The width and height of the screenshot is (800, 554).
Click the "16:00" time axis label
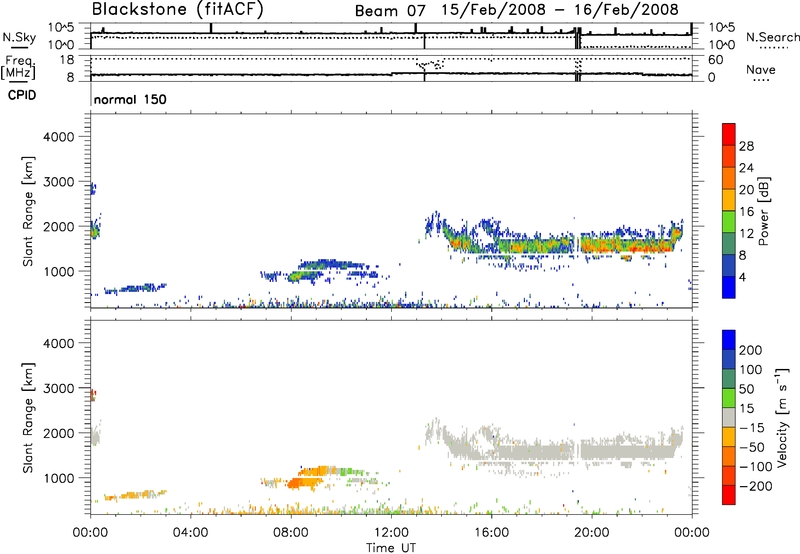pos(491,533)
